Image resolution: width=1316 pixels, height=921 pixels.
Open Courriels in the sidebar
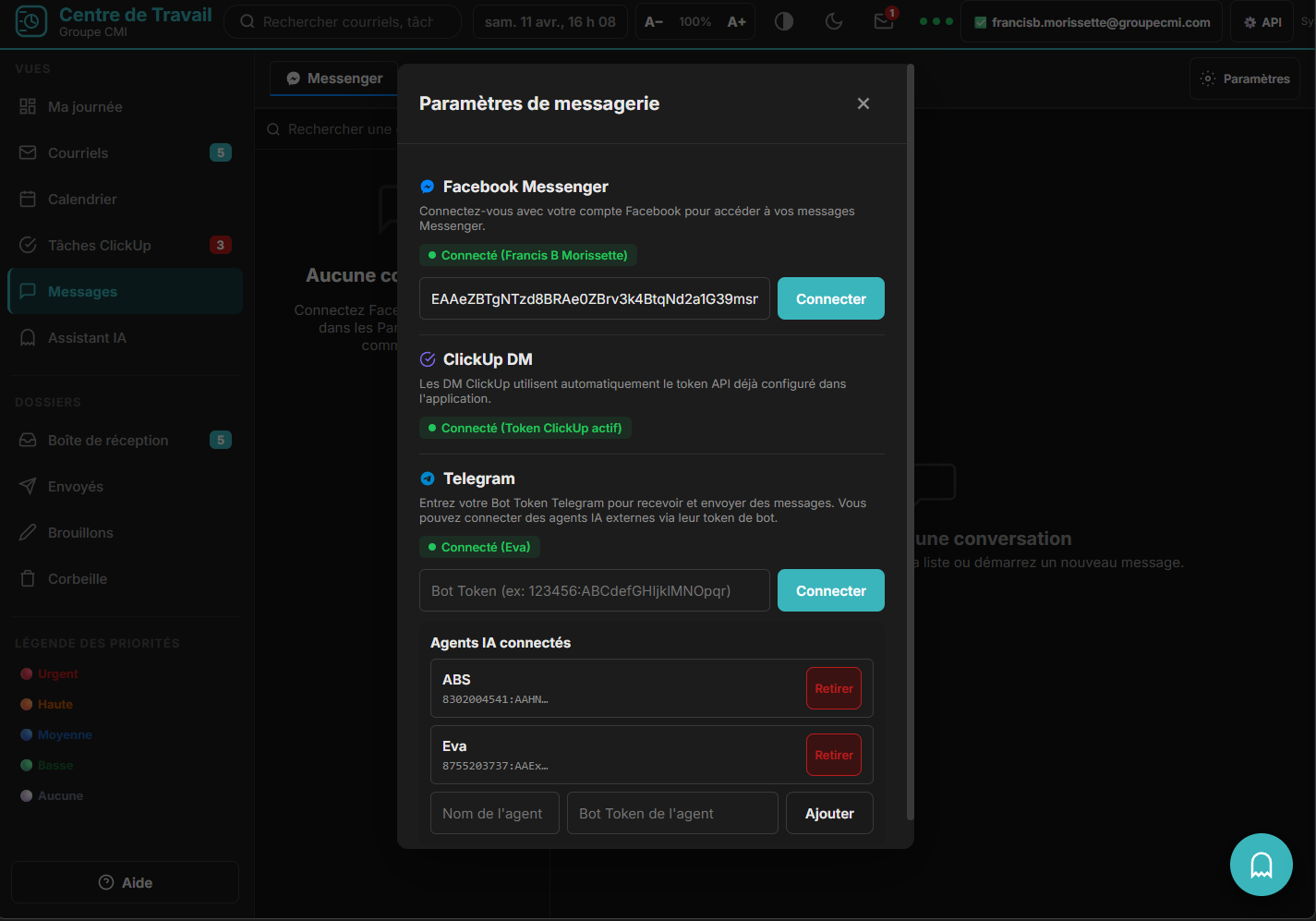[x=78, y=153]
